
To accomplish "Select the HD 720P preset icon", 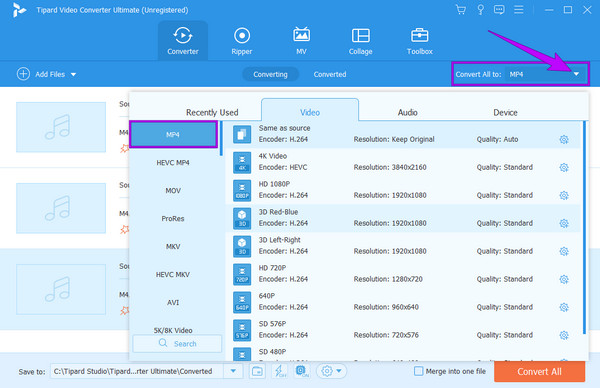I will click(x=242, y=274).
